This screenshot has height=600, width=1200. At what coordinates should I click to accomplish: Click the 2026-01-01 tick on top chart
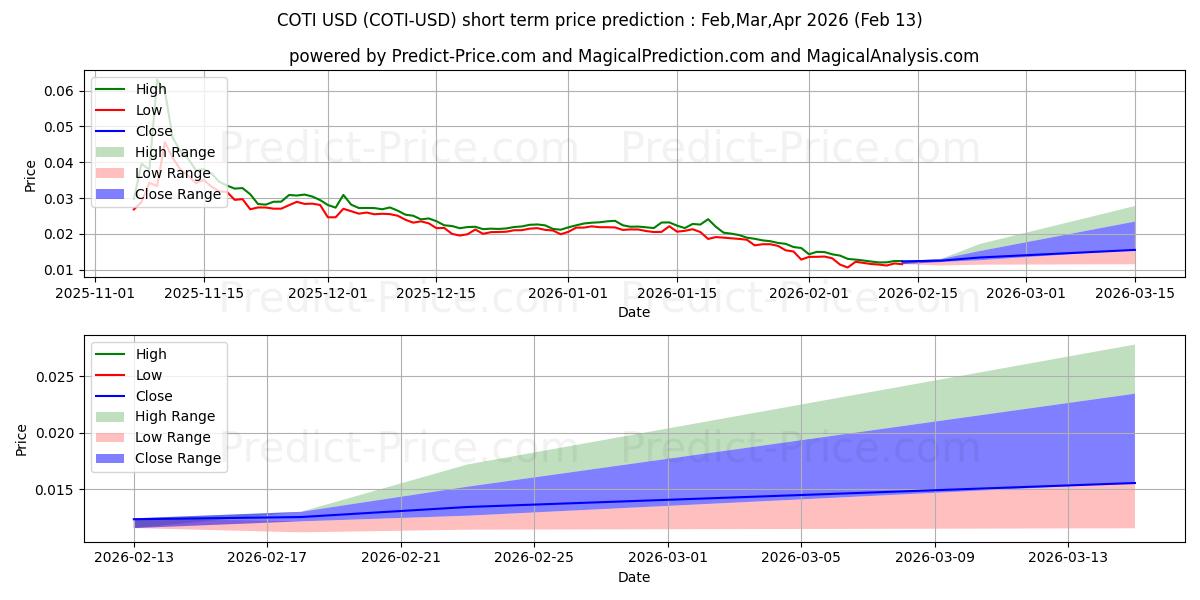pos(568,293)
